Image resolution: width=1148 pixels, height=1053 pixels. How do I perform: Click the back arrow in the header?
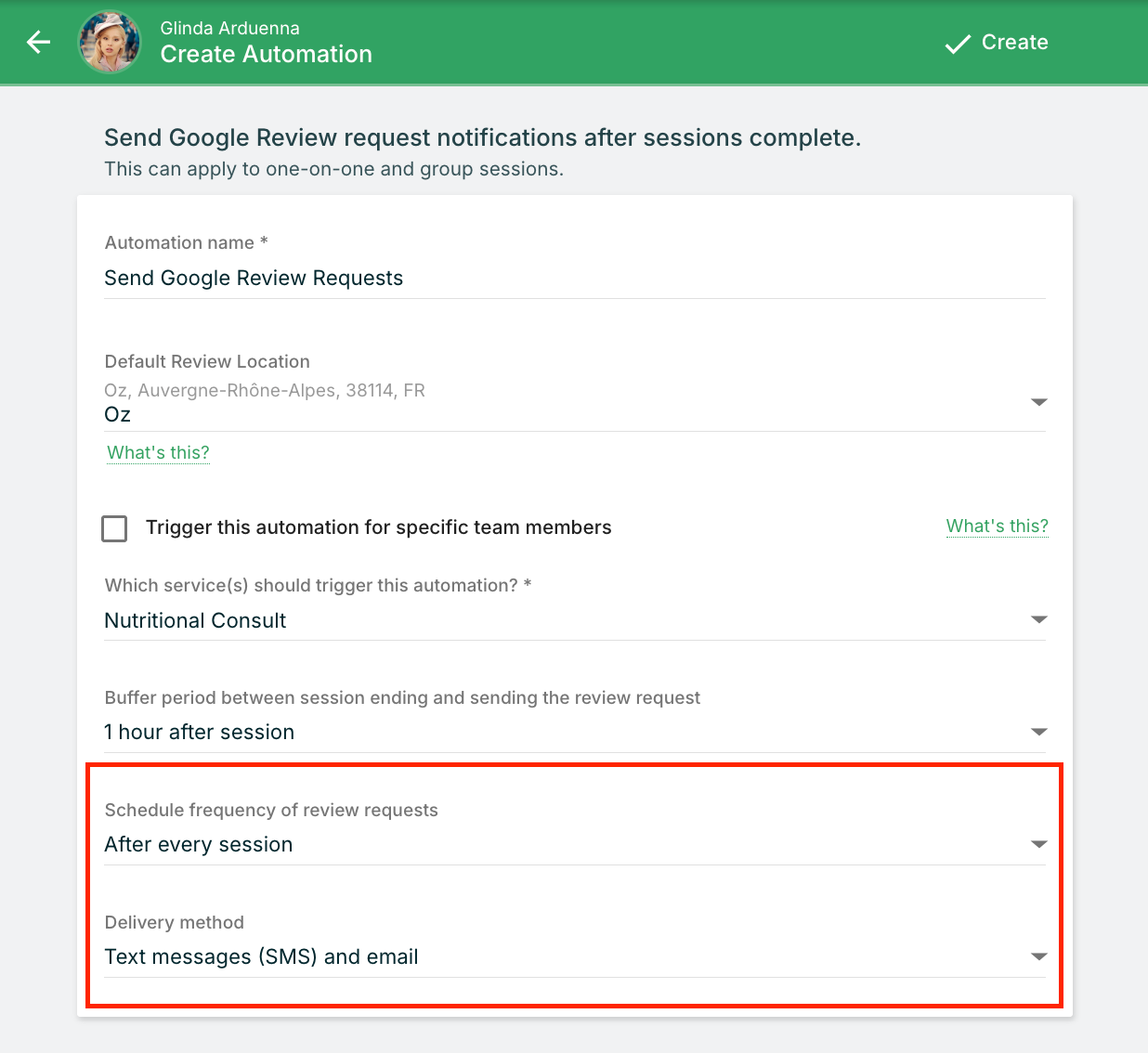click(x=37, y=42)
